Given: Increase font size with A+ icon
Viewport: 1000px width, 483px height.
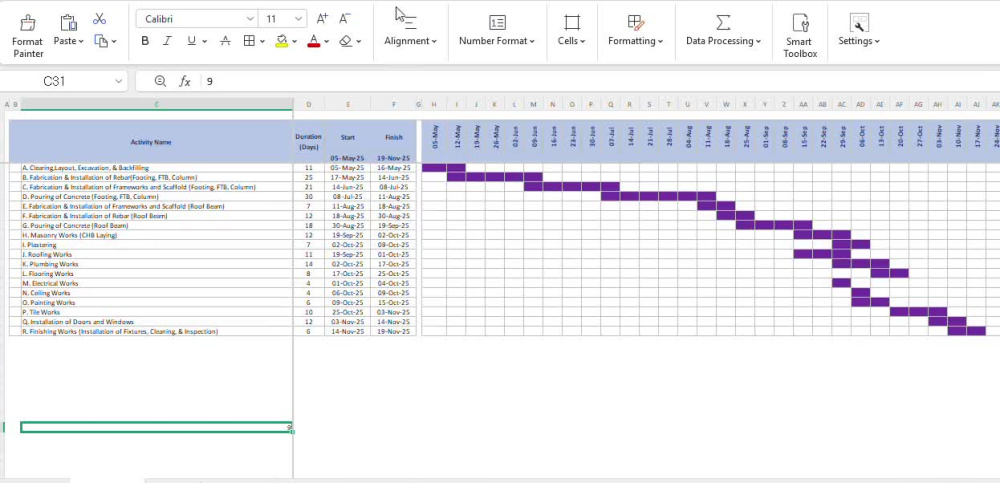Looking at the screenshot, I should pyautogui.click(x=323, y=19).
